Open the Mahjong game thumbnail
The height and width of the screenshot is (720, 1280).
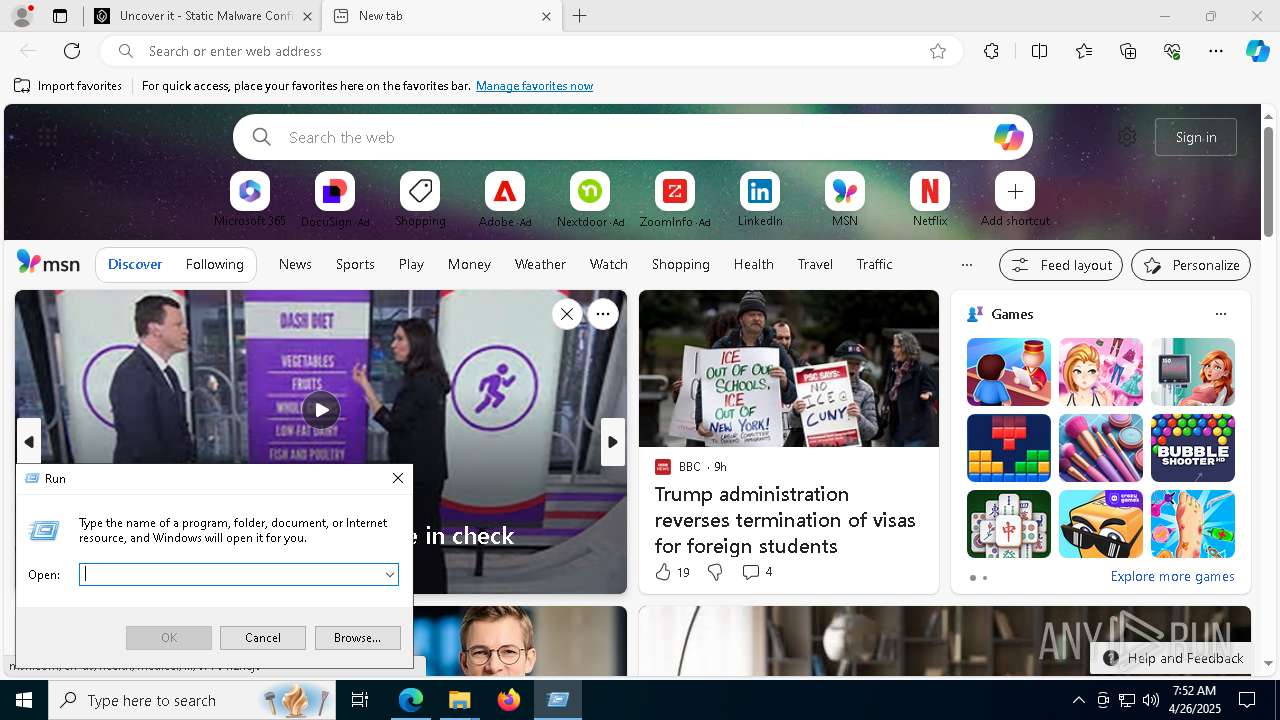pyautogui.click(x=1009, y=524)
